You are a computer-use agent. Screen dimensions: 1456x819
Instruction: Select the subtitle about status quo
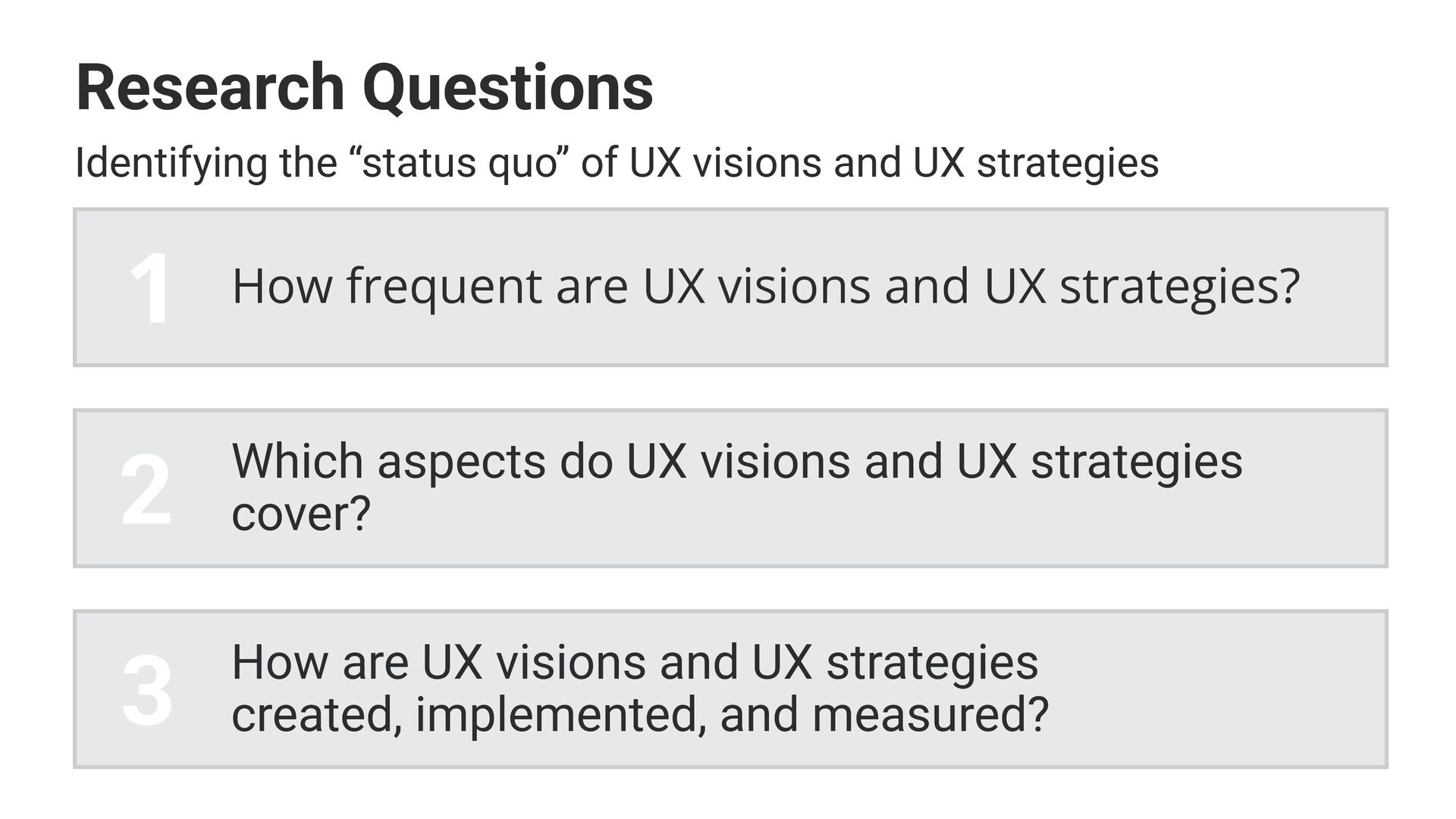[617, 162]
